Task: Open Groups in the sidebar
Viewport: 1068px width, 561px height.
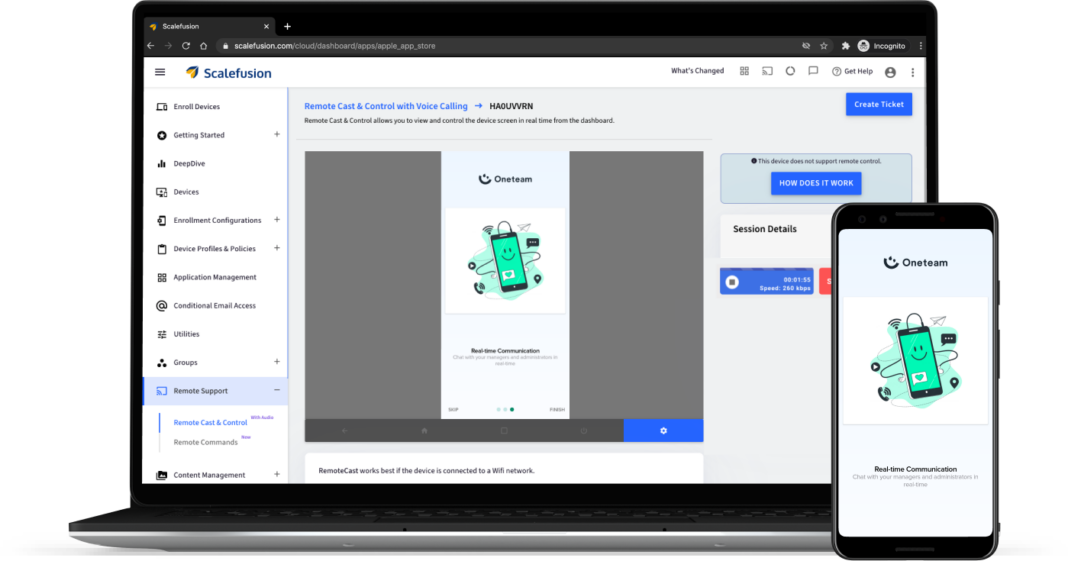Action: click(x=185, y=363)
